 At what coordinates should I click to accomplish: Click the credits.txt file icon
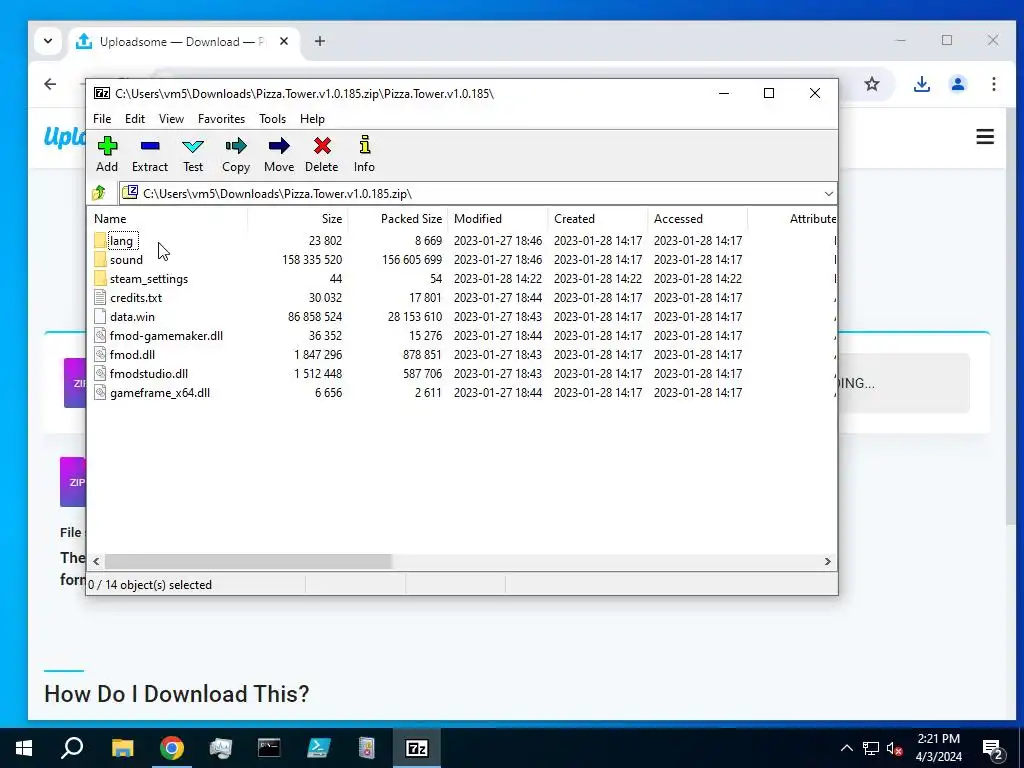[x=100, y=297]
